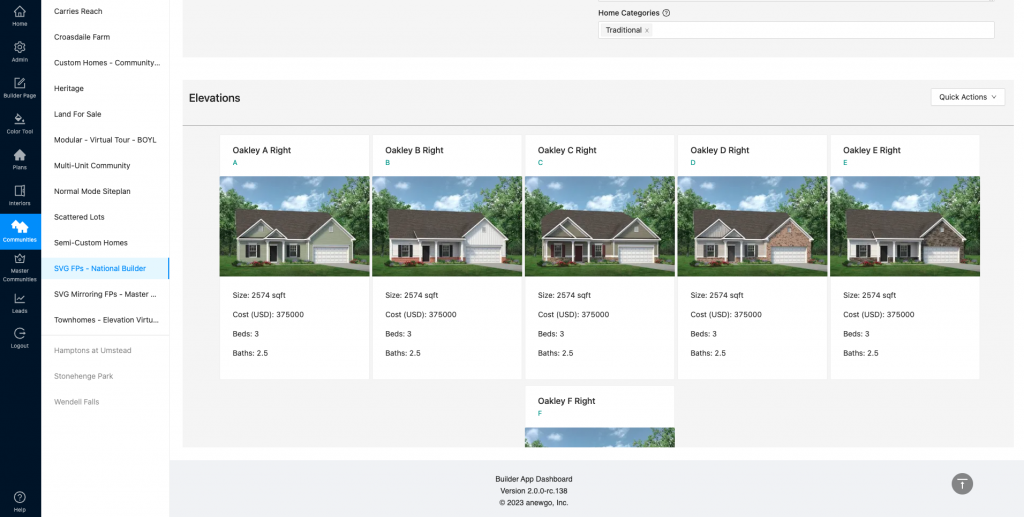This screenshot has height=517, width=1024.
Task: Open Oakley B Right house image
Action: click(x=447, y=226)
